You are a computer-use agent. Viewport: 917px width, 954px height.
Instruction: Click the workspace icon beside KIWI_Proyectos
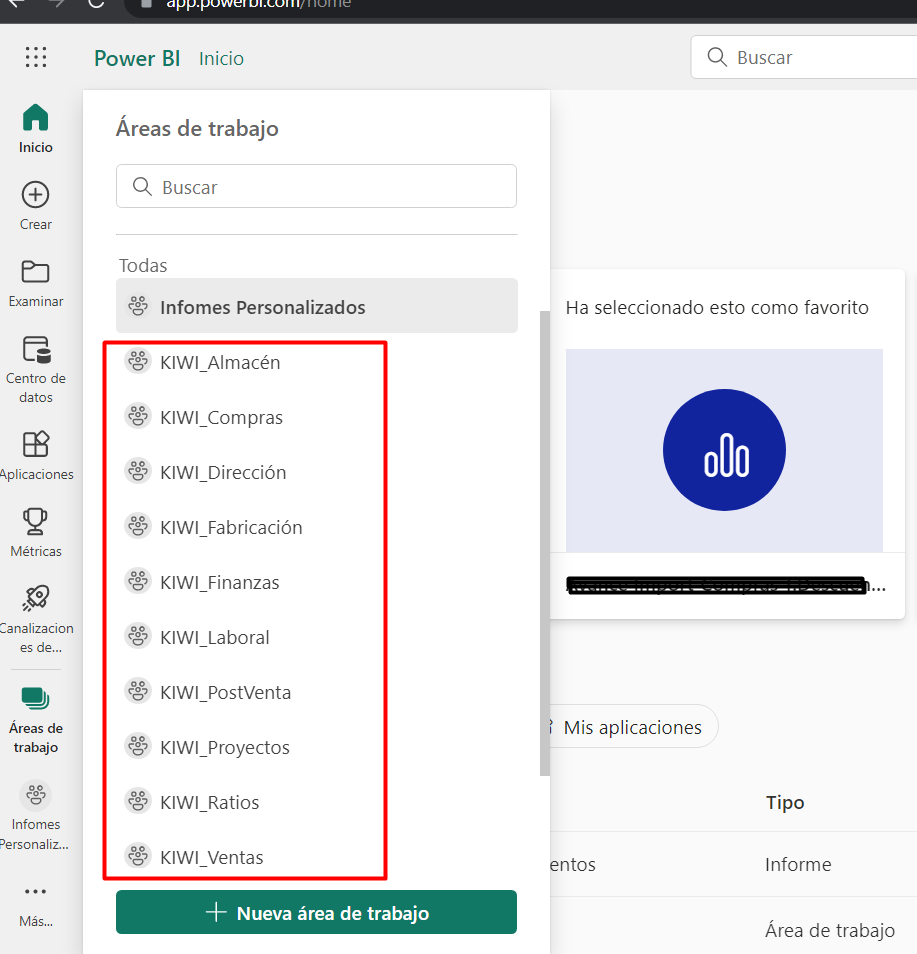tap(138, 746)
